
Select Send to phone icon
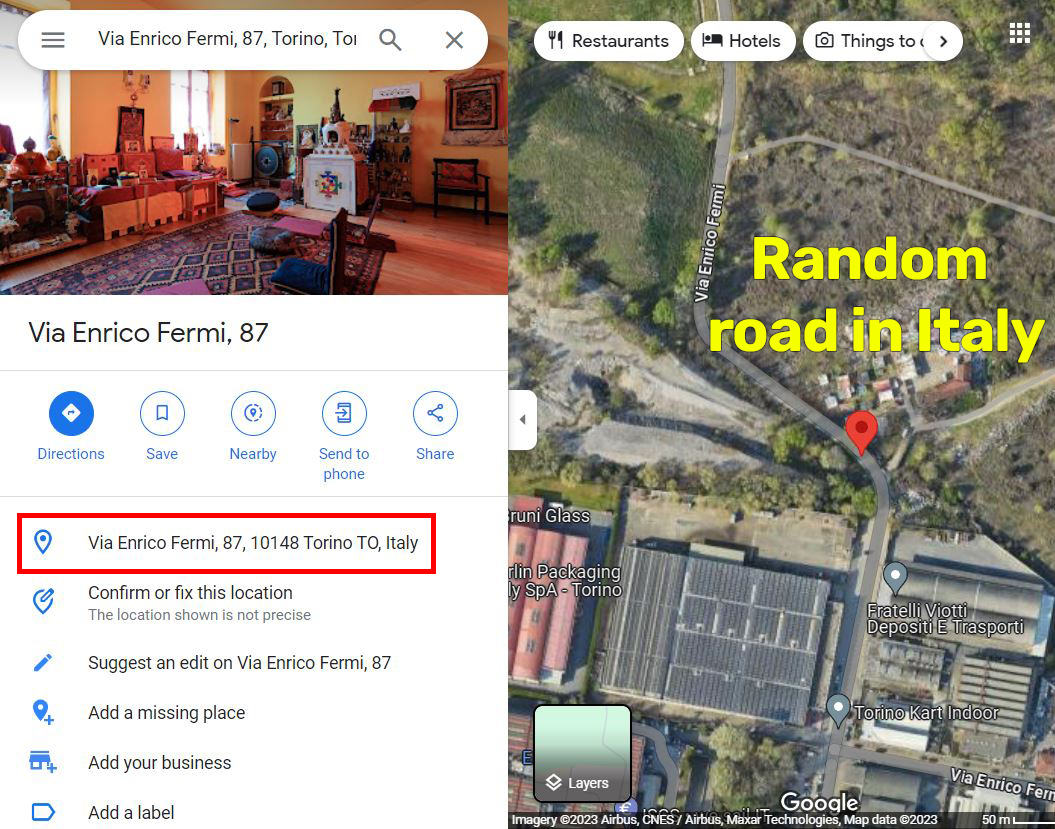click(x=344, y=413)
